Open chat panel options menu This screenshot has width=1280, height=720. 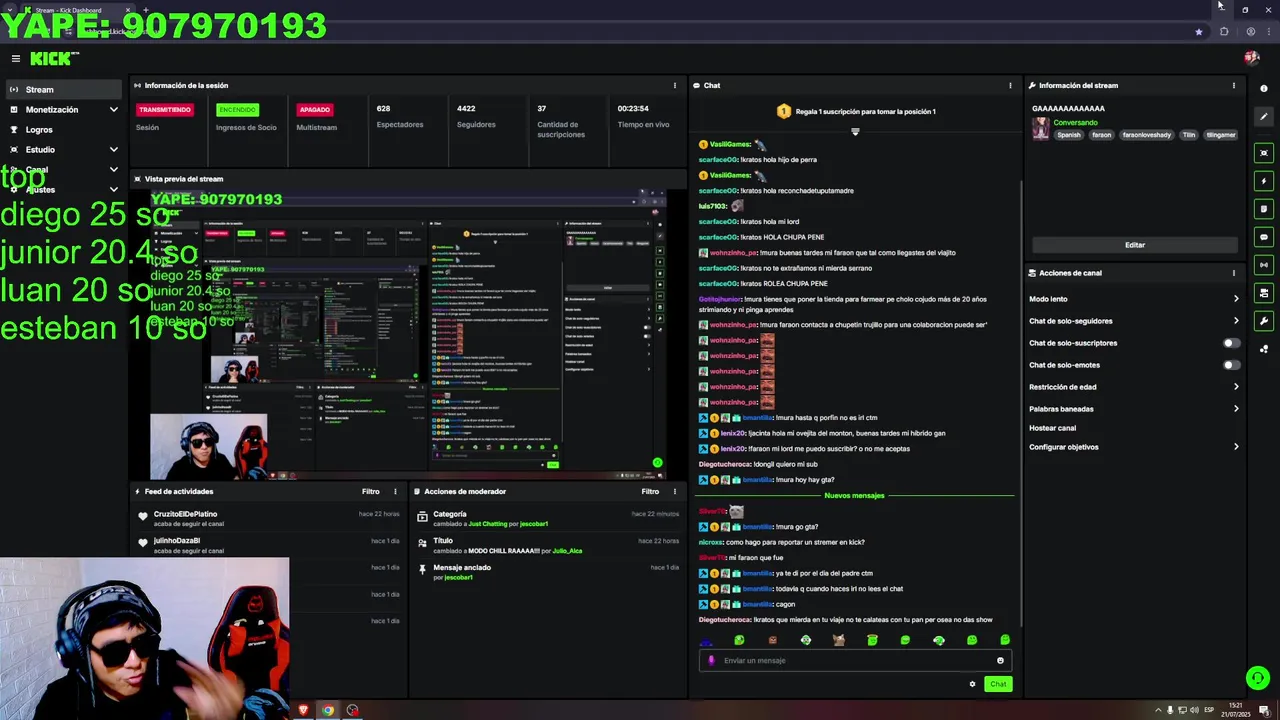coord(1010,85)
